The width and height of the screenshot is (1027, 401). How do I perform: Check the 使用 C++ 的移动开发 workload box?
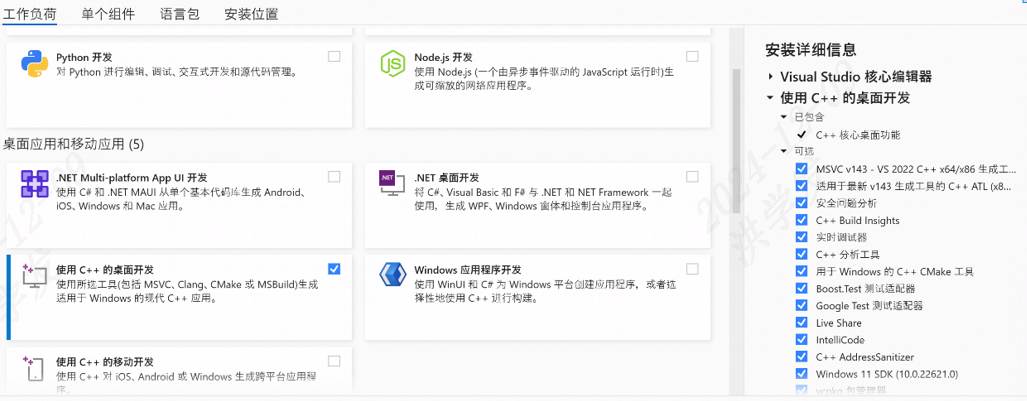(x=334, y=361)
